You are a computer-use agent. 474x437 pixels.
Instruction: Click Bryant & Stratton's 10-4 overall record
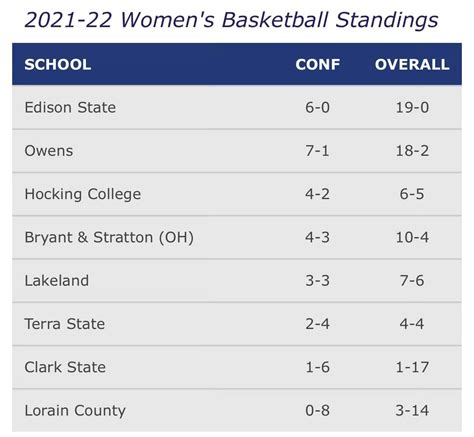pos(412,237)
